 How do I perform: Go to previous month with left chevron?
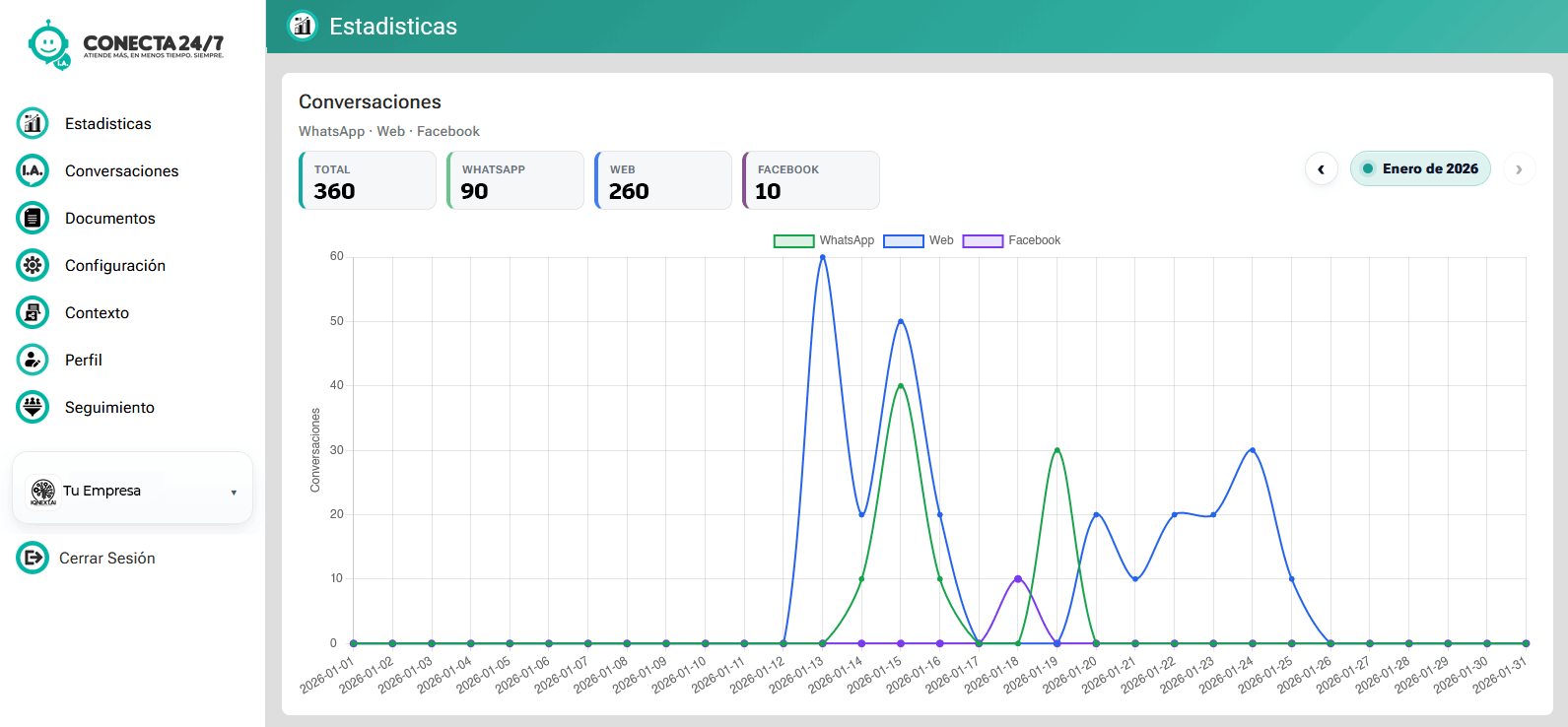click(1321, 169)
